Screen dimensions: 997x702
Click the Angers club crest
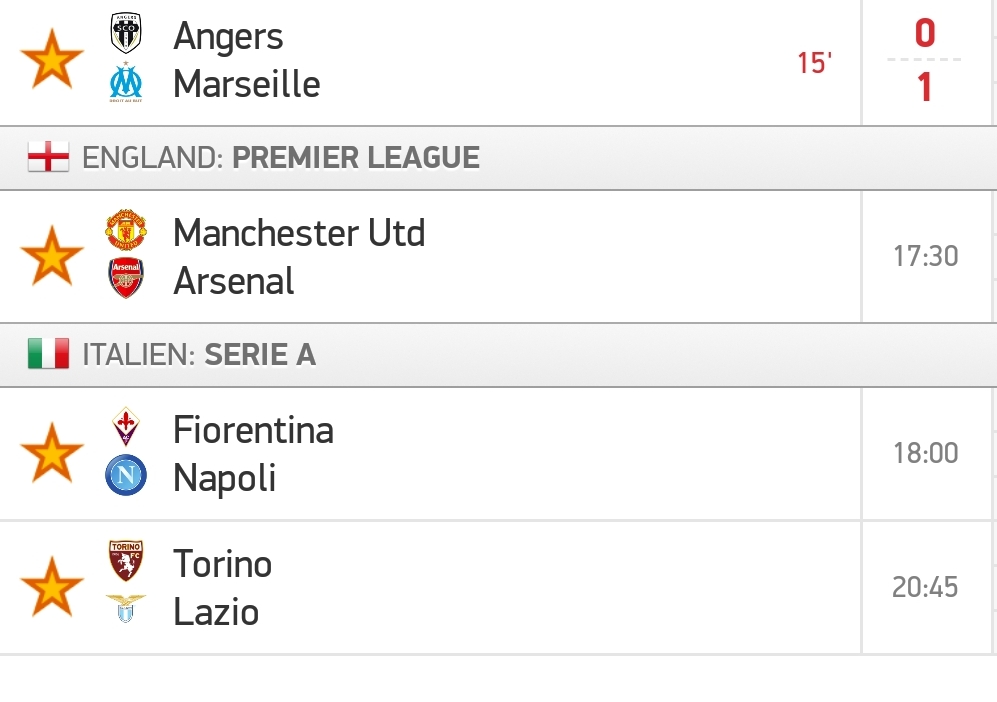click(x=126, y=33)
